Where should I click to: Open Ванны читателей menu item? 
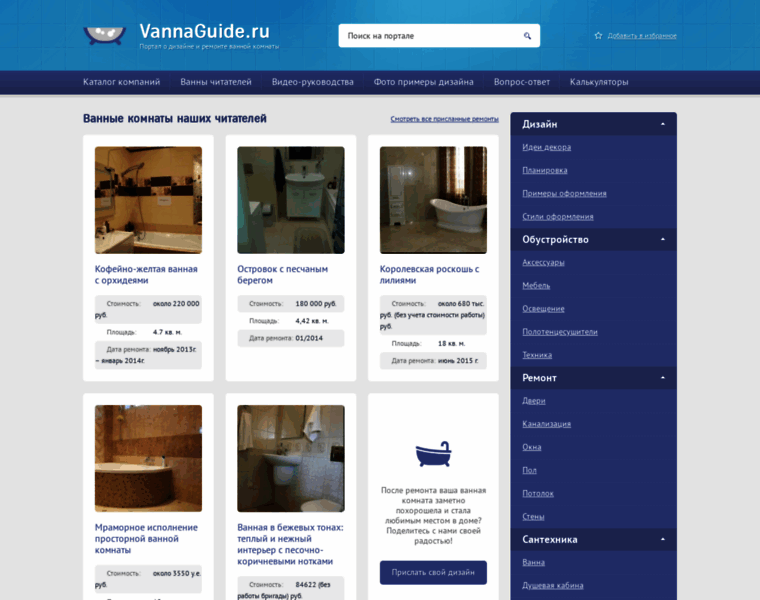click(216, 82)
